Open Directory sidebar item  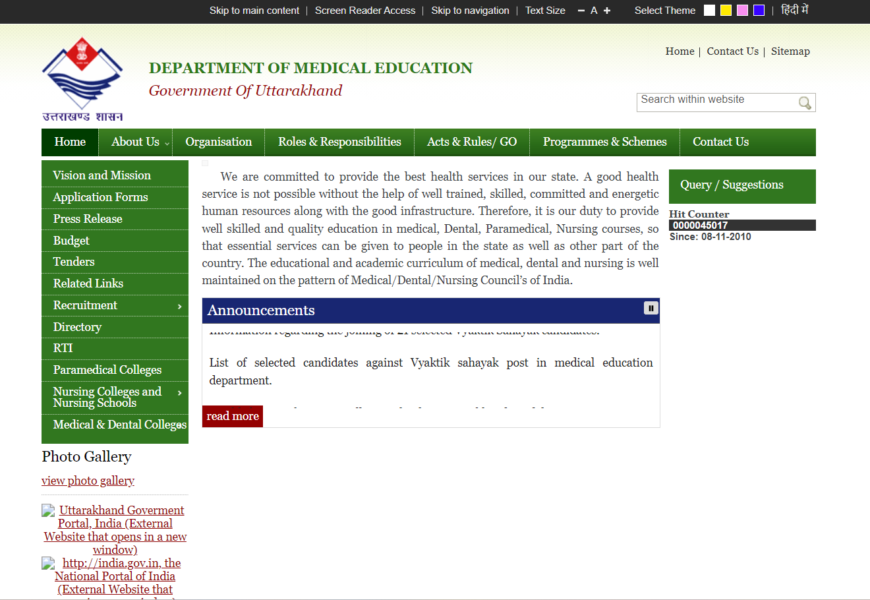pos(115,327)
